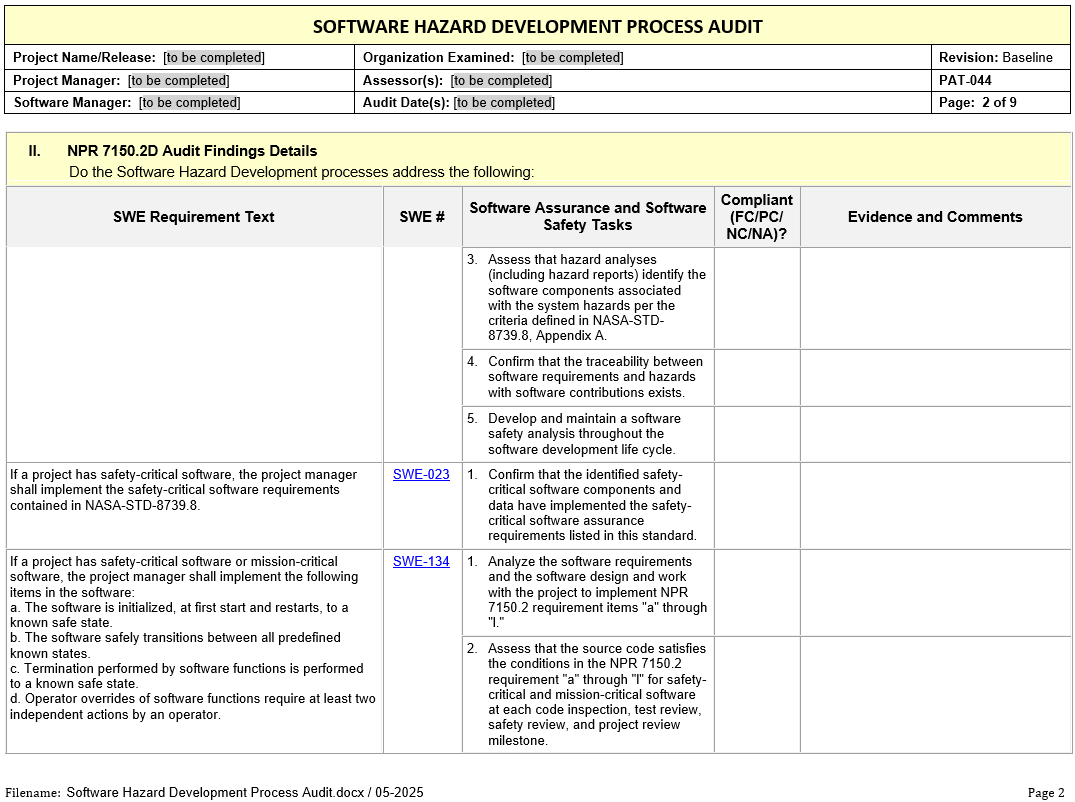Click Evidence cell for software safety analysis task
This screenshot has width=1075, height=802.
(935, 434)
